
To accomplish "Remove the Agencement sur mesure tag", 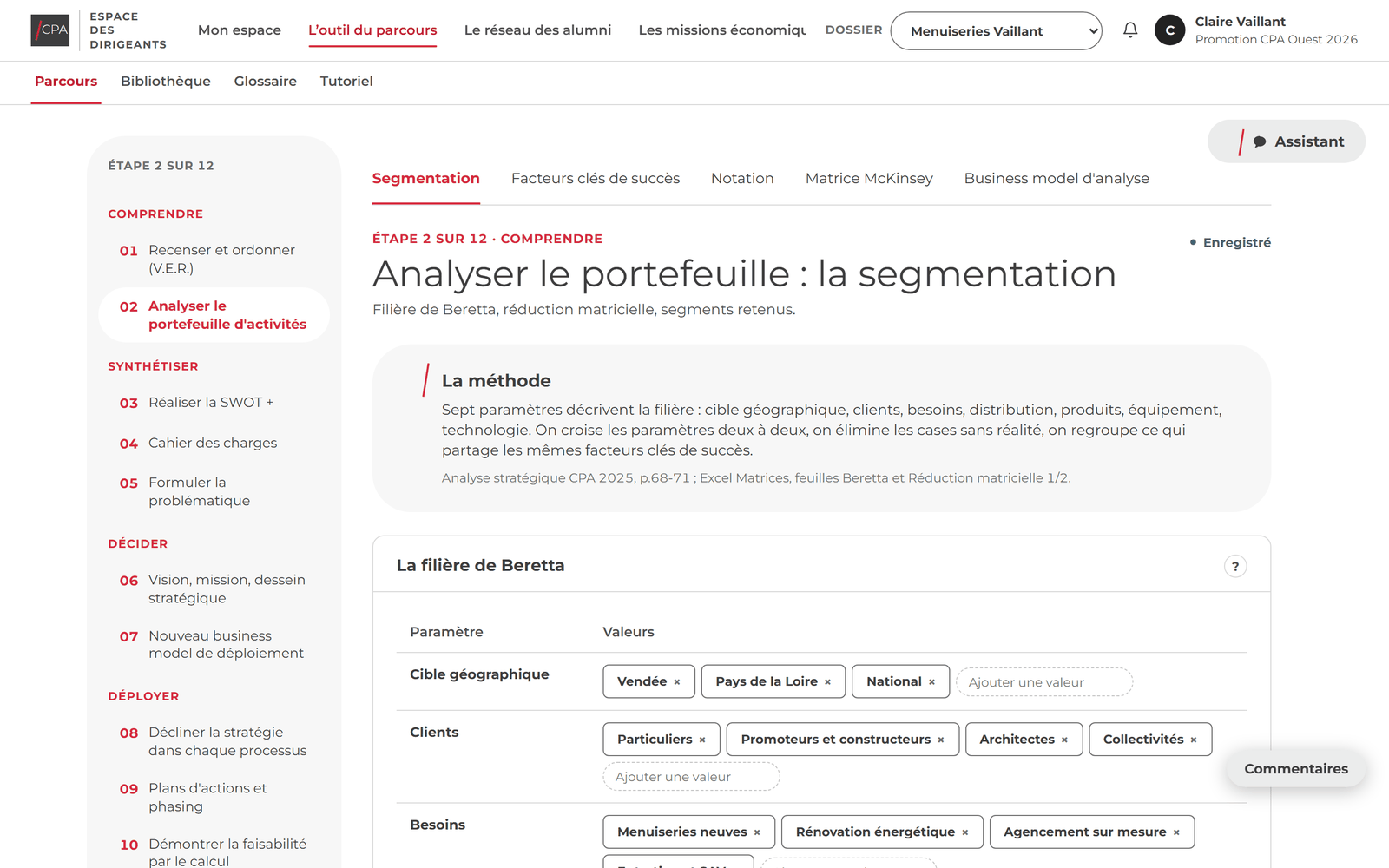I will point(1176,832).
